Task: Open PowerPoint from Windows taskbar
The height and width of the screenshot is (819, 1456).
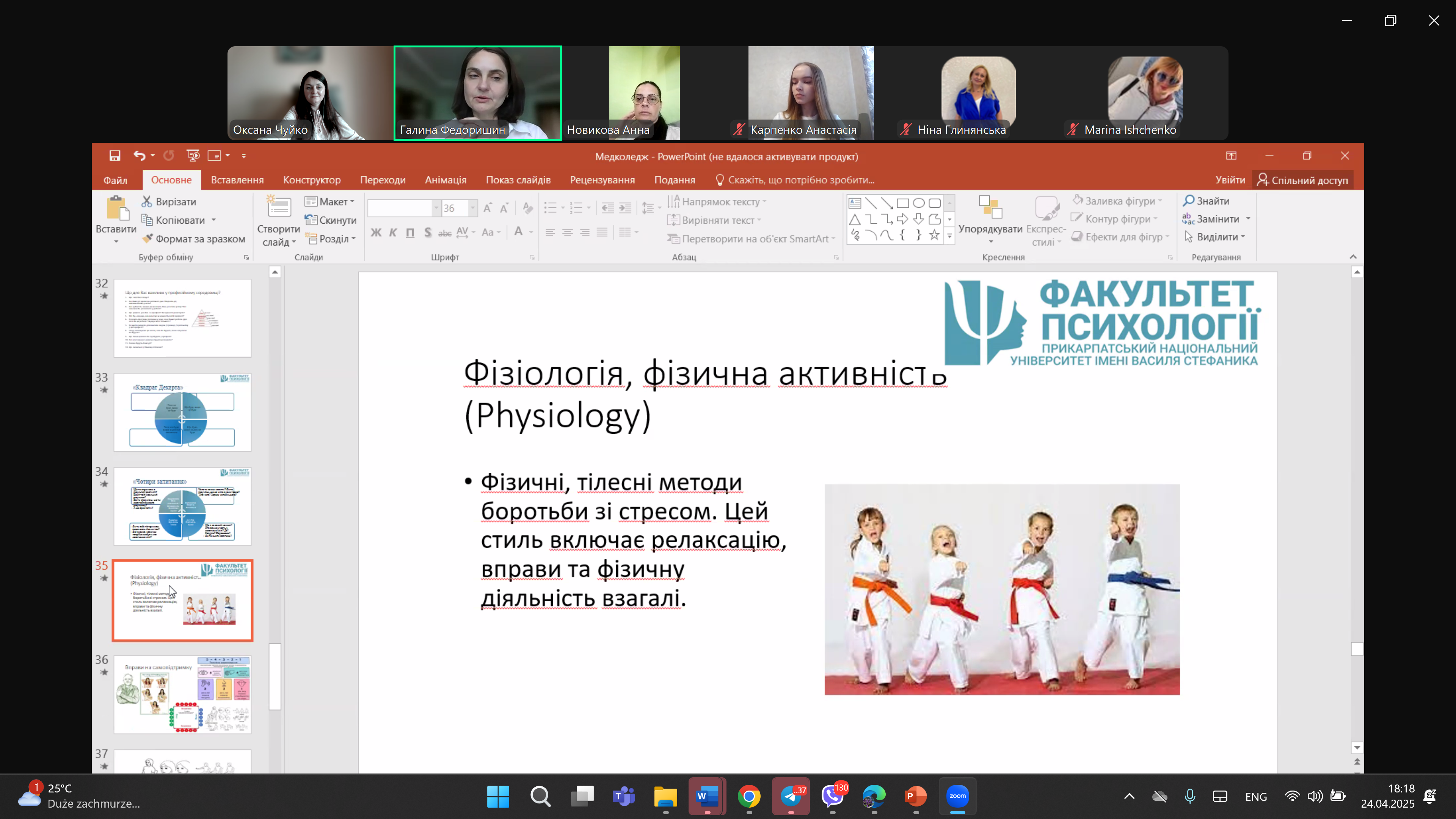Action: 915,796
